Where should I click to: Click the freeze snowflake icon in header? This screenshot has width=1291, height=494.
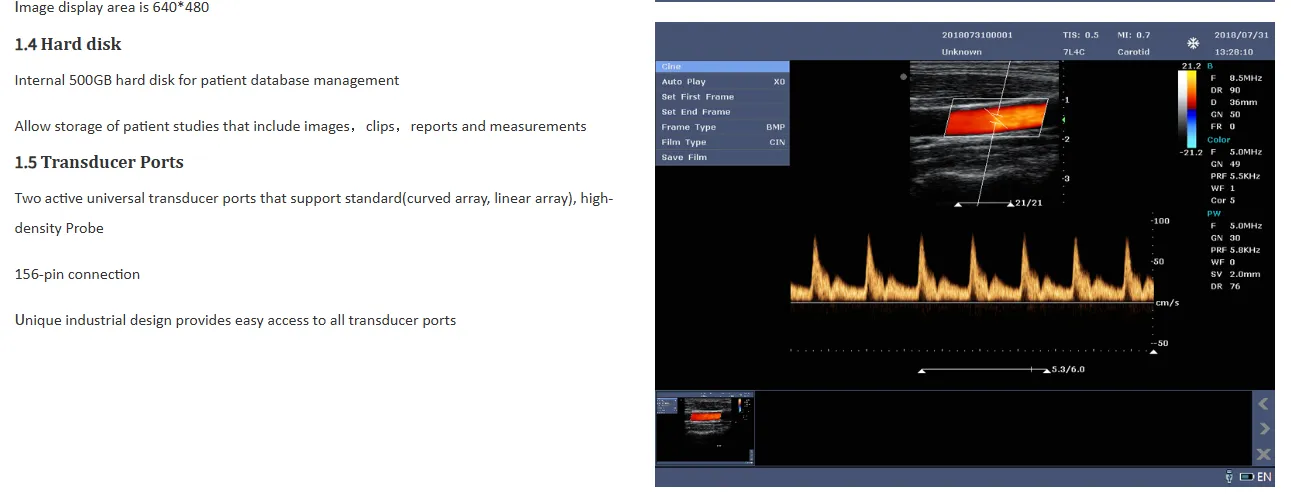tap(1192, 43)
